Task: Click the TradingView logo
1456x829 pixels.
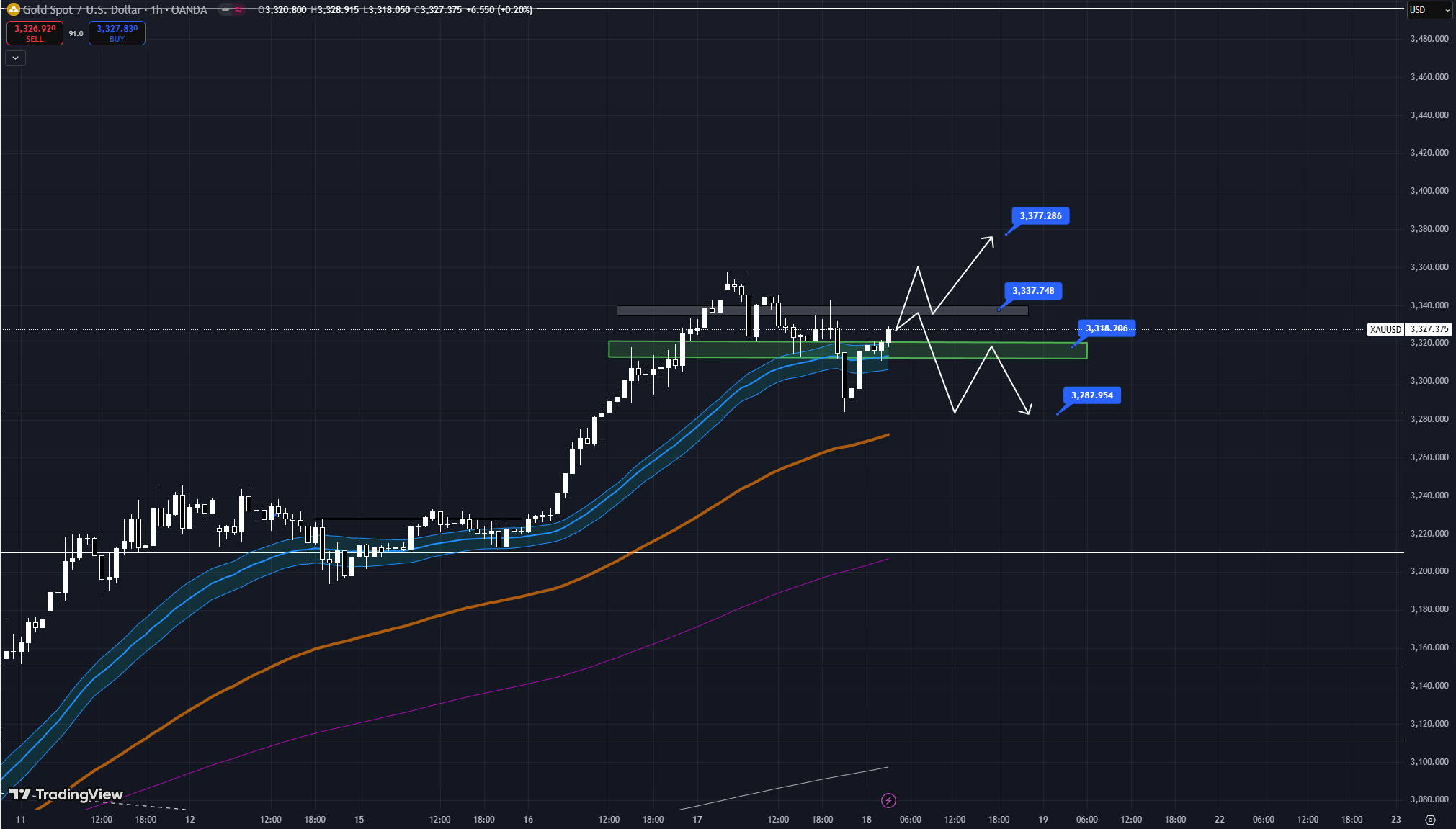Action: coord(66,794)
